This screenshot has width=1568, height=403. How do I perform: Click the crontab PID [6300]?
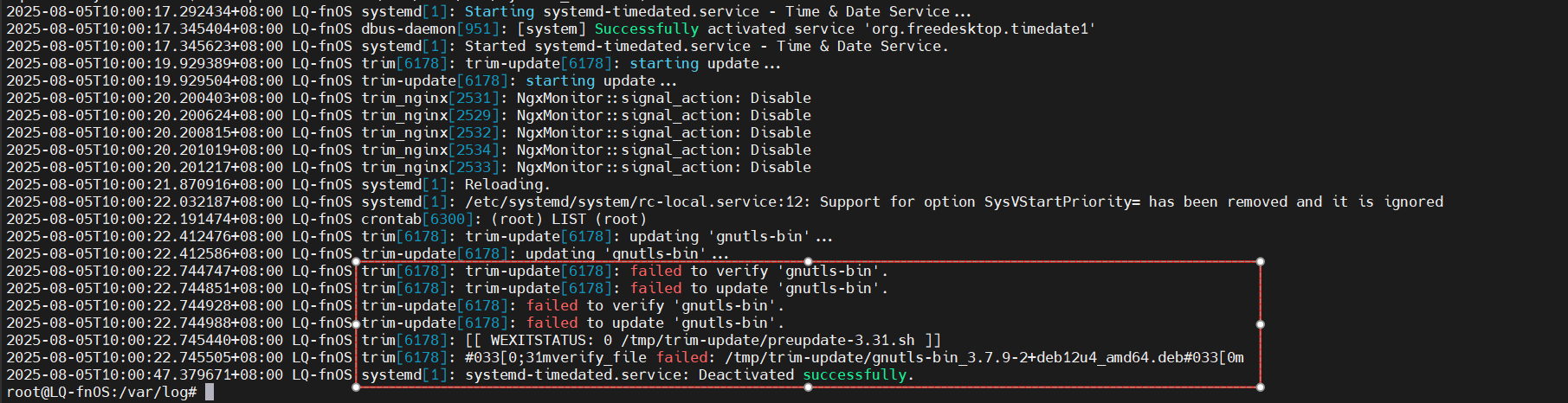[448, 219]
